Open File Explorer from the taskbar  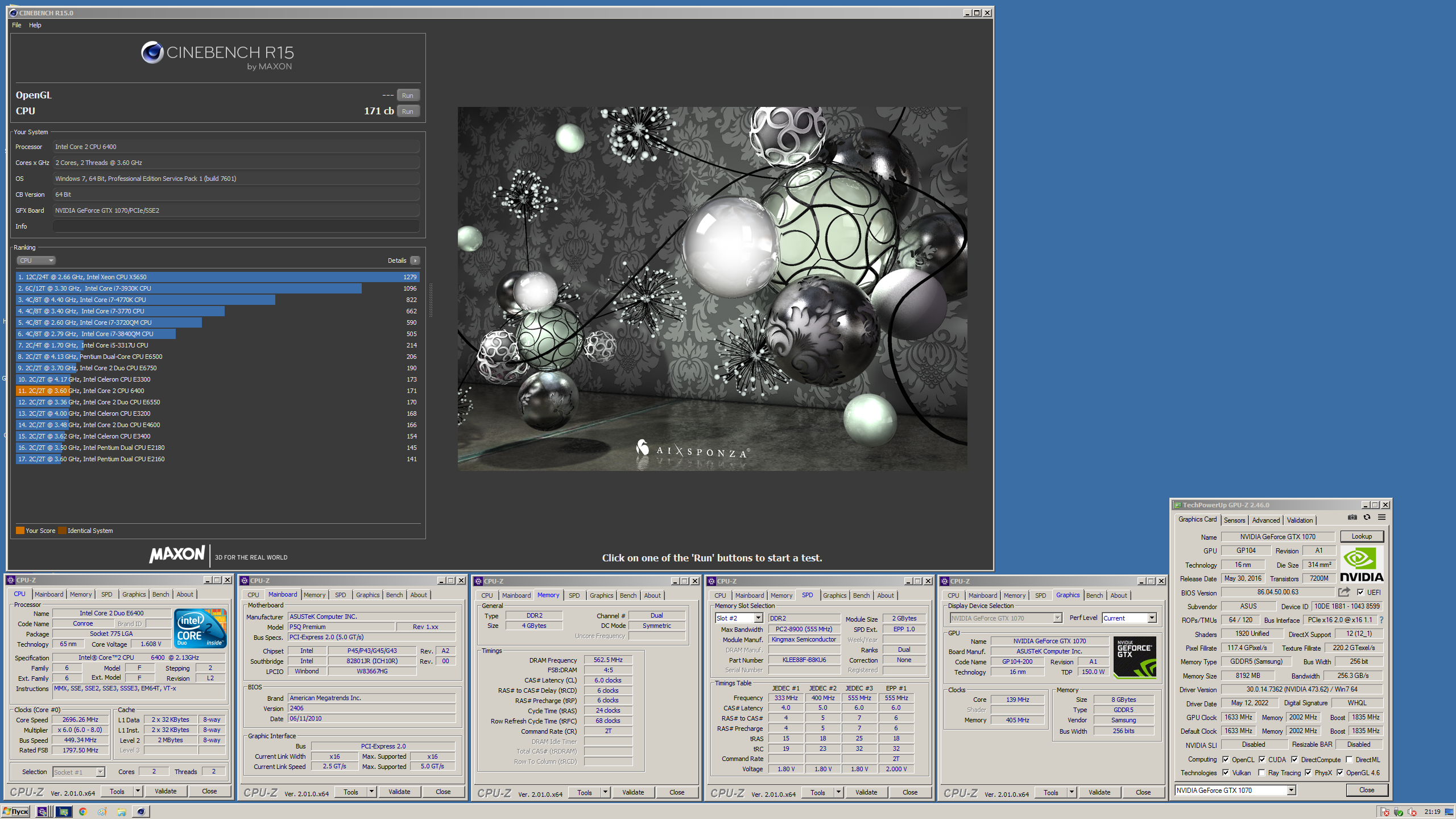(122, 812)
